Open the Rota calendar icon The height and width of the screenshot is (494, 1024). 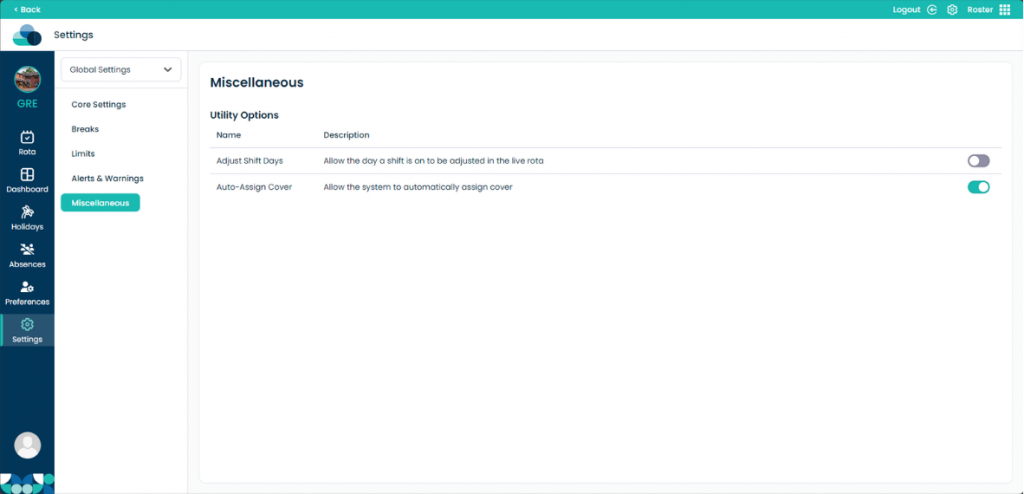coord(27,137)
